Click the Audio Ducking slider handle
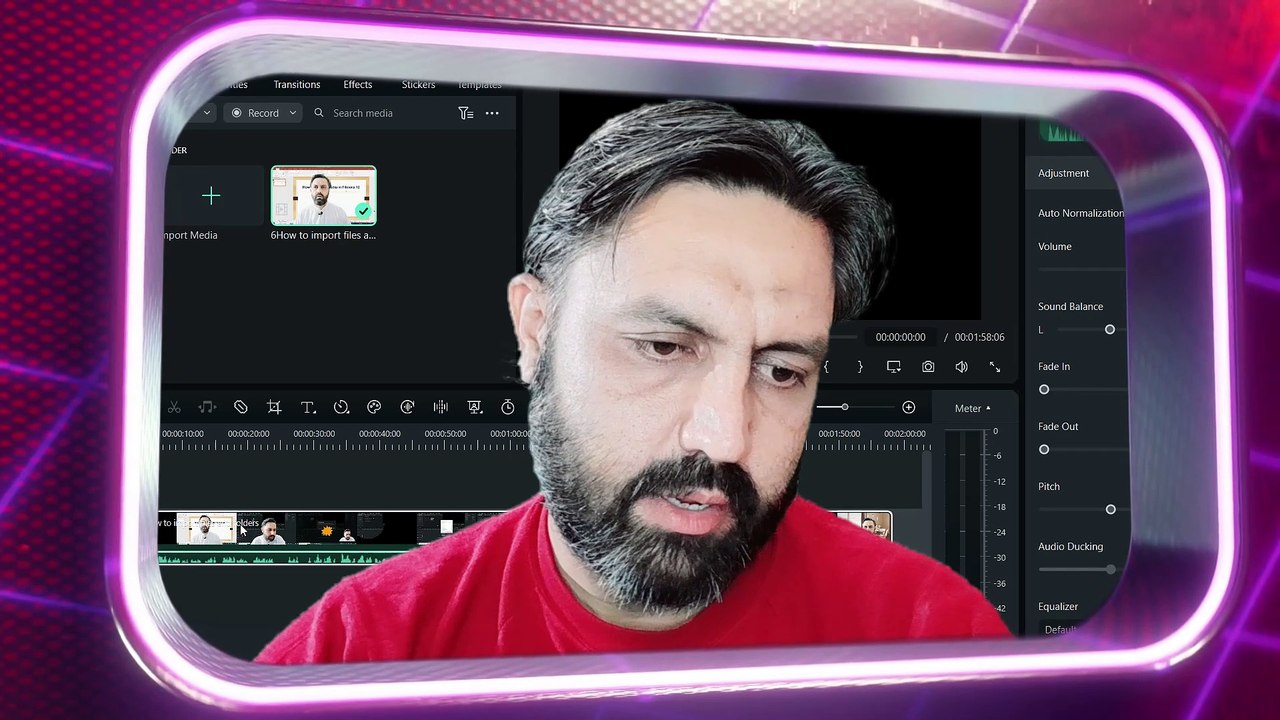This screenshot has height=720, width=1280. pos(1110,569)
